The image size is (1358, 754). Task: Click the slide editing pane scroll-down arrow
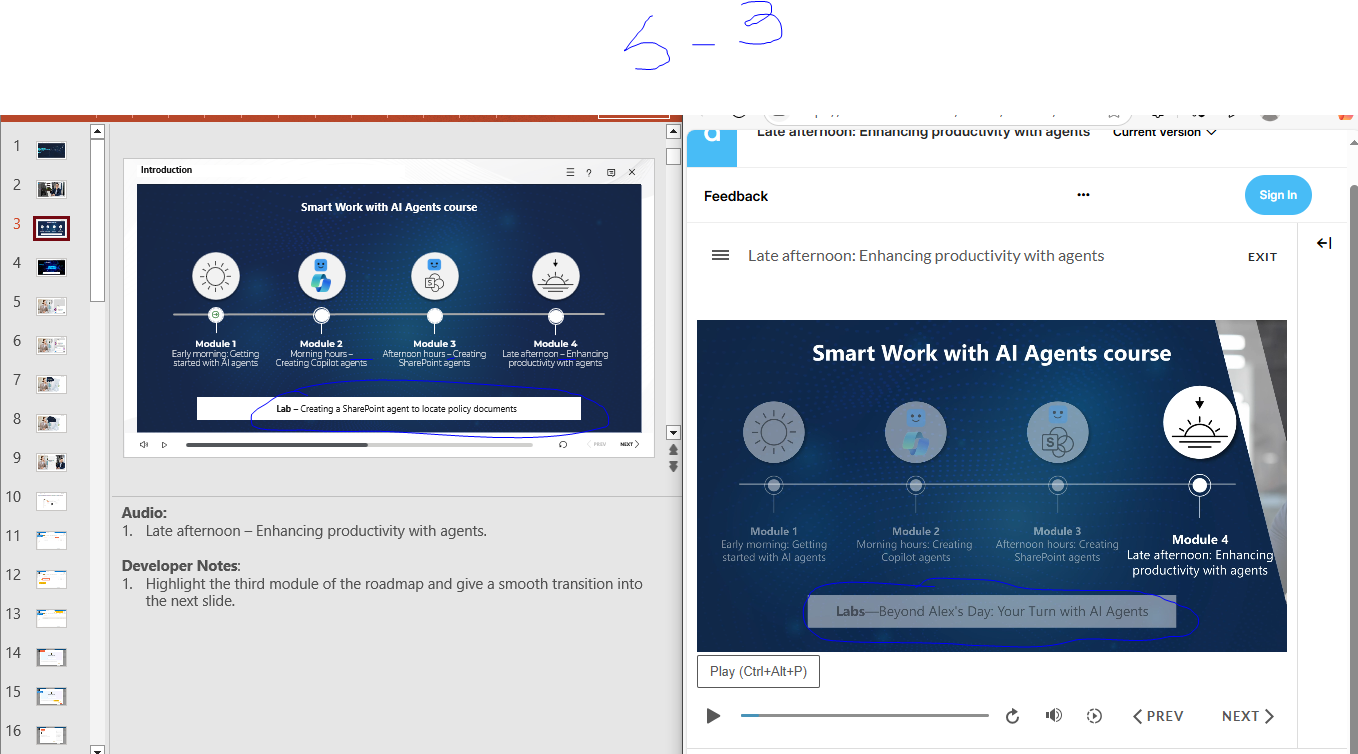pos(673,433)
